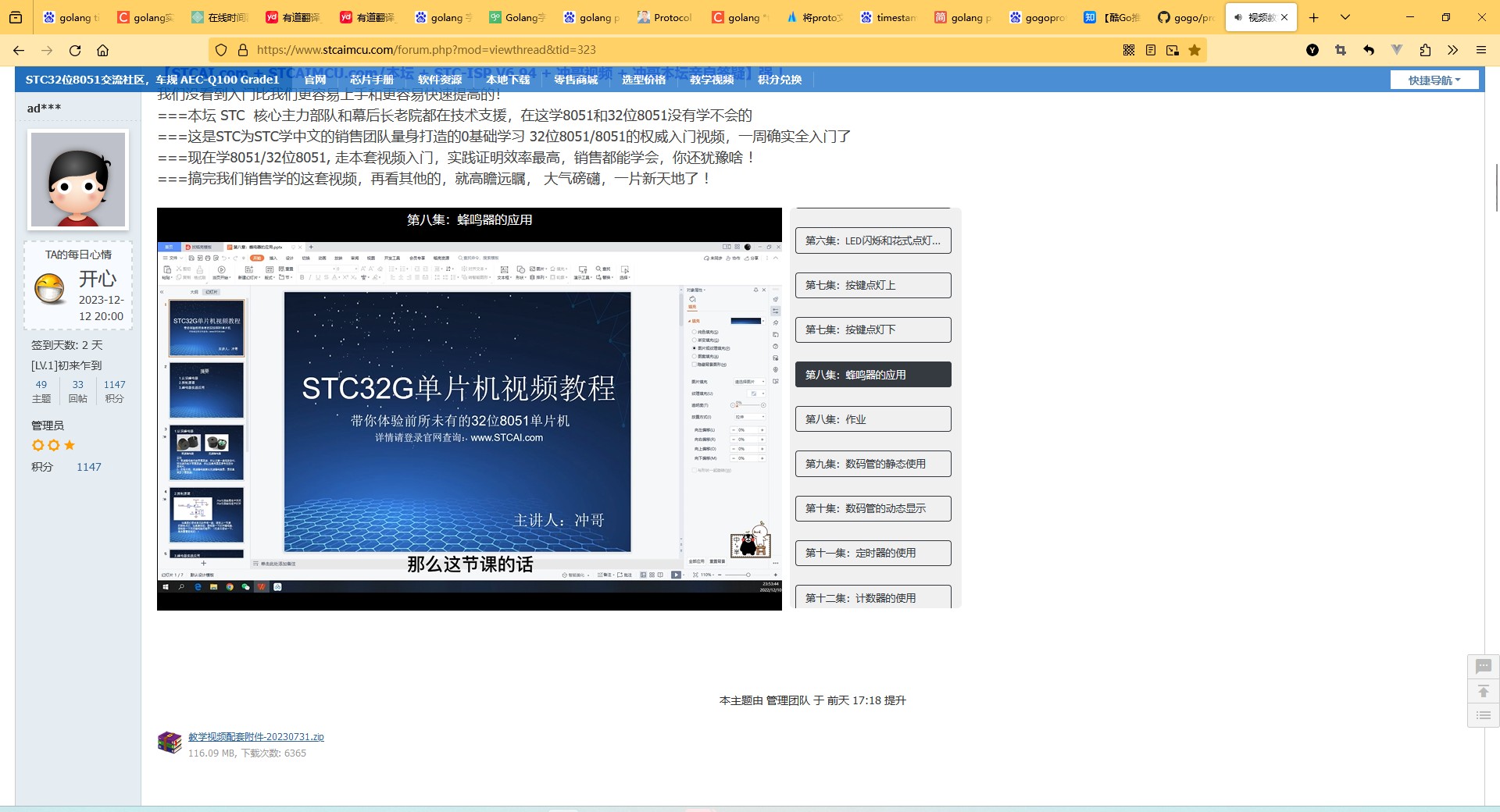Open the browser home page

pyautogui.click(x=102, y=50)
